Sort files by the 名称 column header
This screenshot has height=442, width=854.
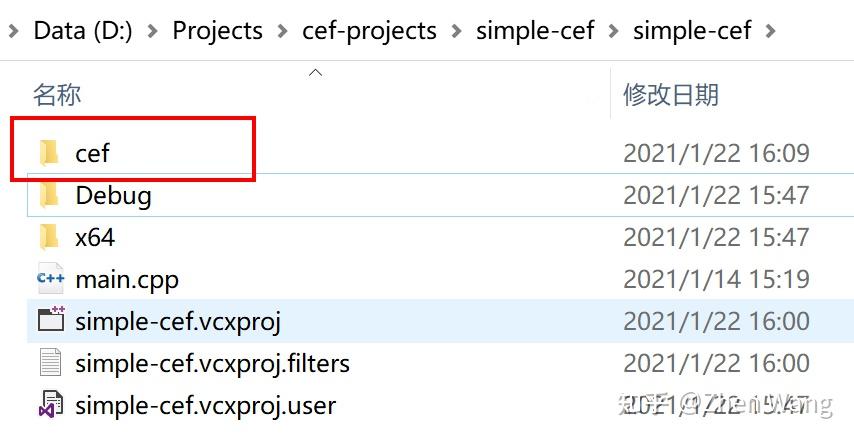click(x=57, y=95)
